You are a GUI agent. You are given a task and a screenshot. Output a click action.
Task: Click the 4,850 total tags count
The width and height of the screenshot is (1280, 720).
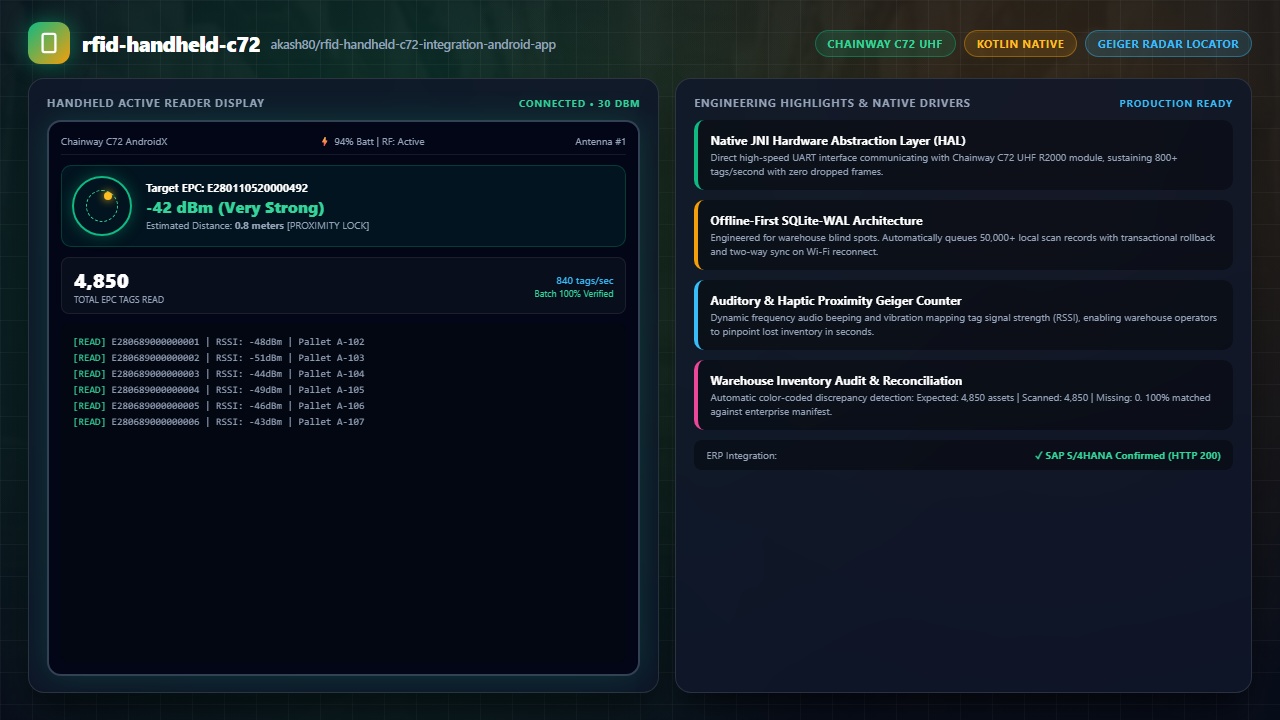101,281
